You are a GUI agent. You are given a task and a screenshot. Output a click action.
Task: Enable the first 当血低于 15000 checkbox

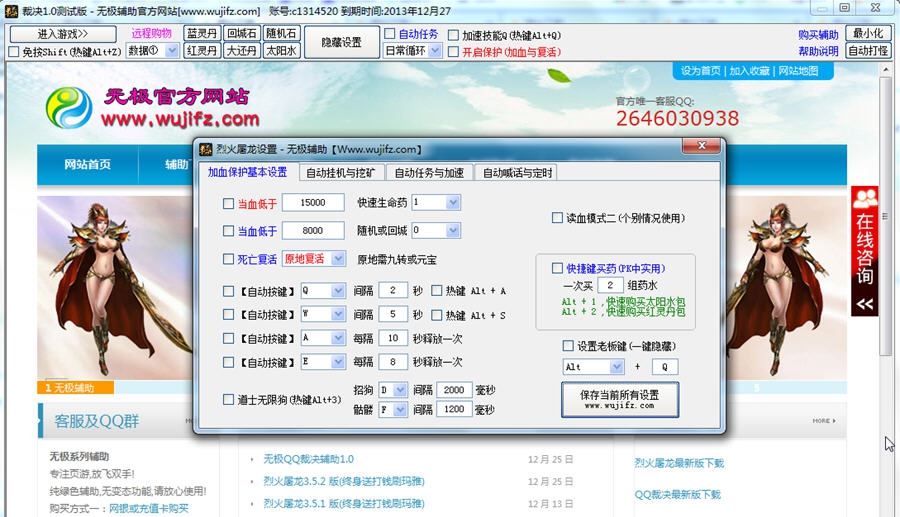tap(228, 203)
